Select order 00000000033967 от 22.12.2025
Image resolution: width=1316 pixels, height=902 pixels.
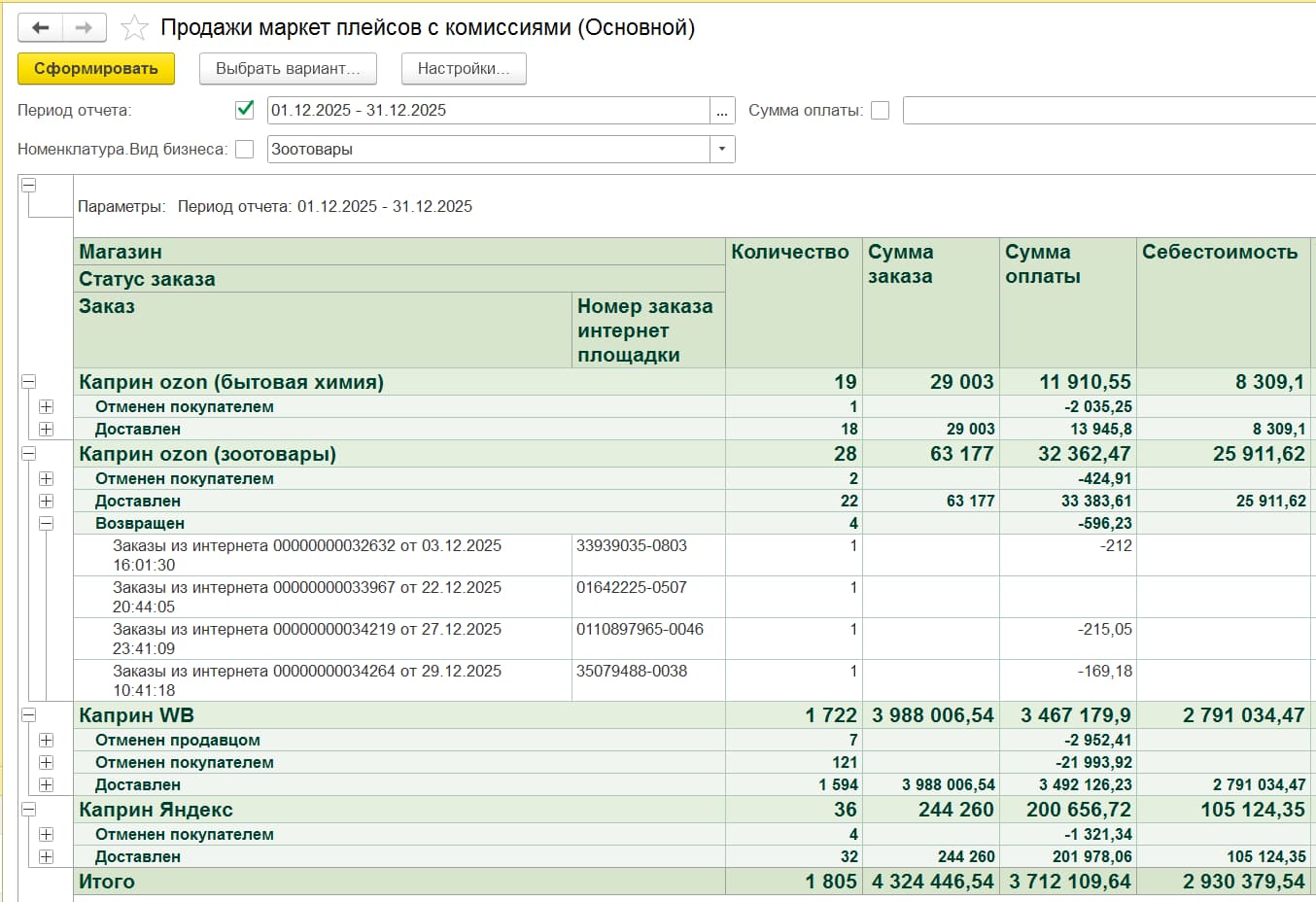[x=307, y=597]
